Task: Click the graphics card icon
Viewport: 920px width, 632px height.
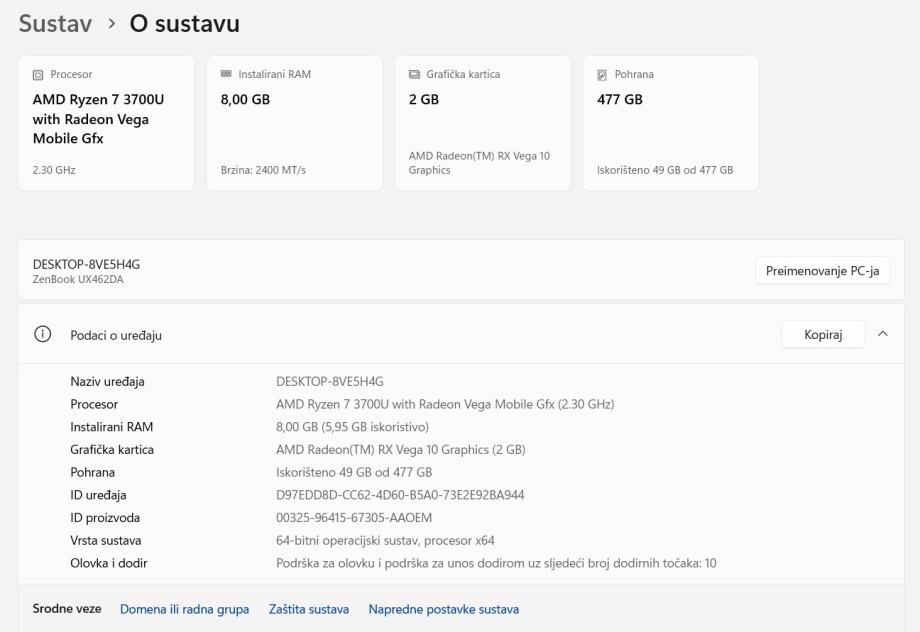Action: [414, 75]
